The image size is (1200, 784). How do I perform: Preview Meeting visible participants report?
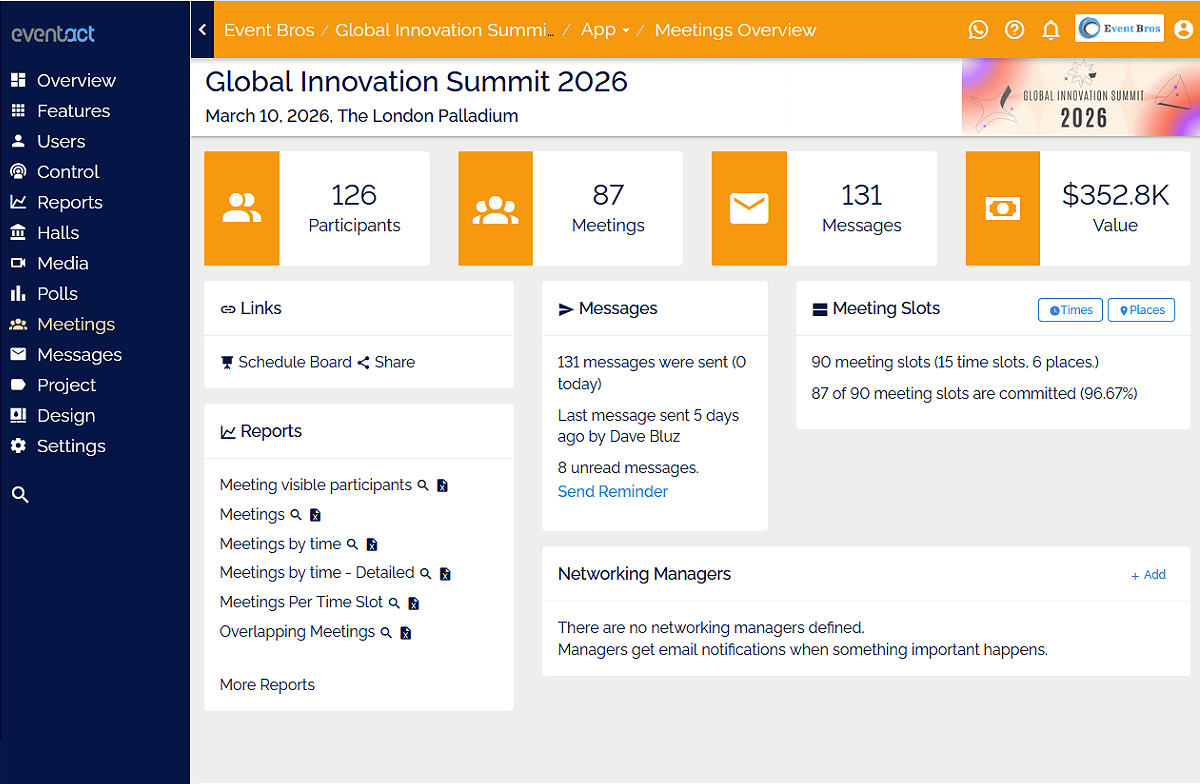point(423,486)
